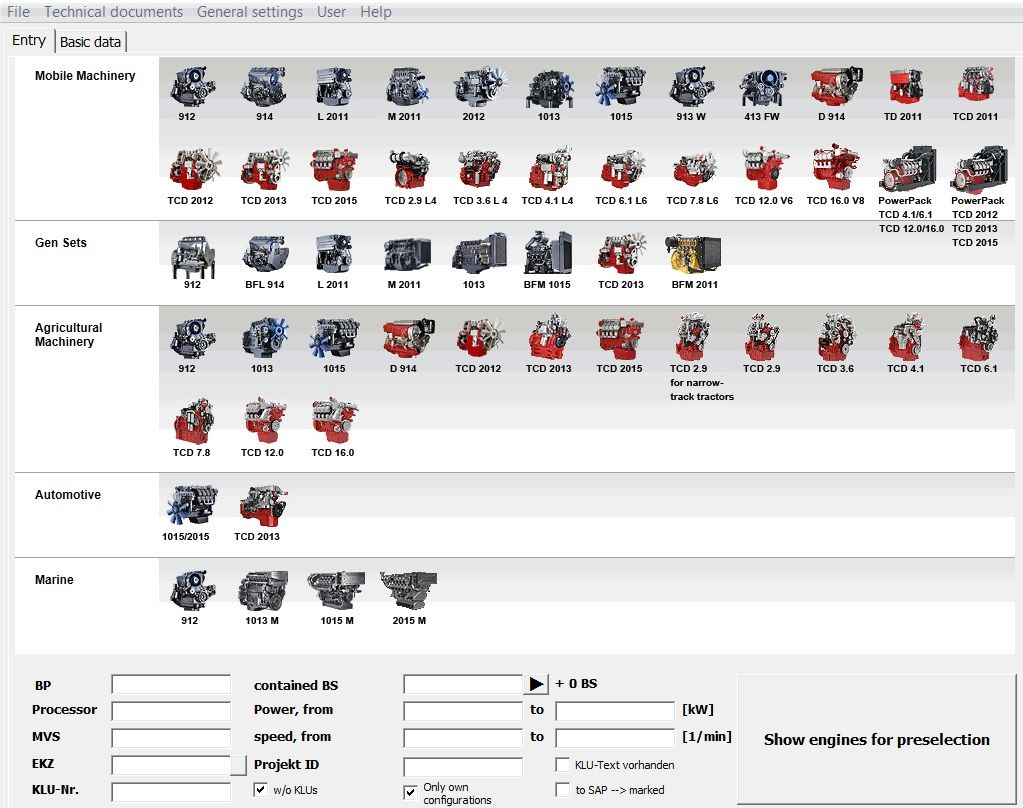Click the small button next to EKZ field
This screenshot has height=808, width=1023.
[238, 765]
